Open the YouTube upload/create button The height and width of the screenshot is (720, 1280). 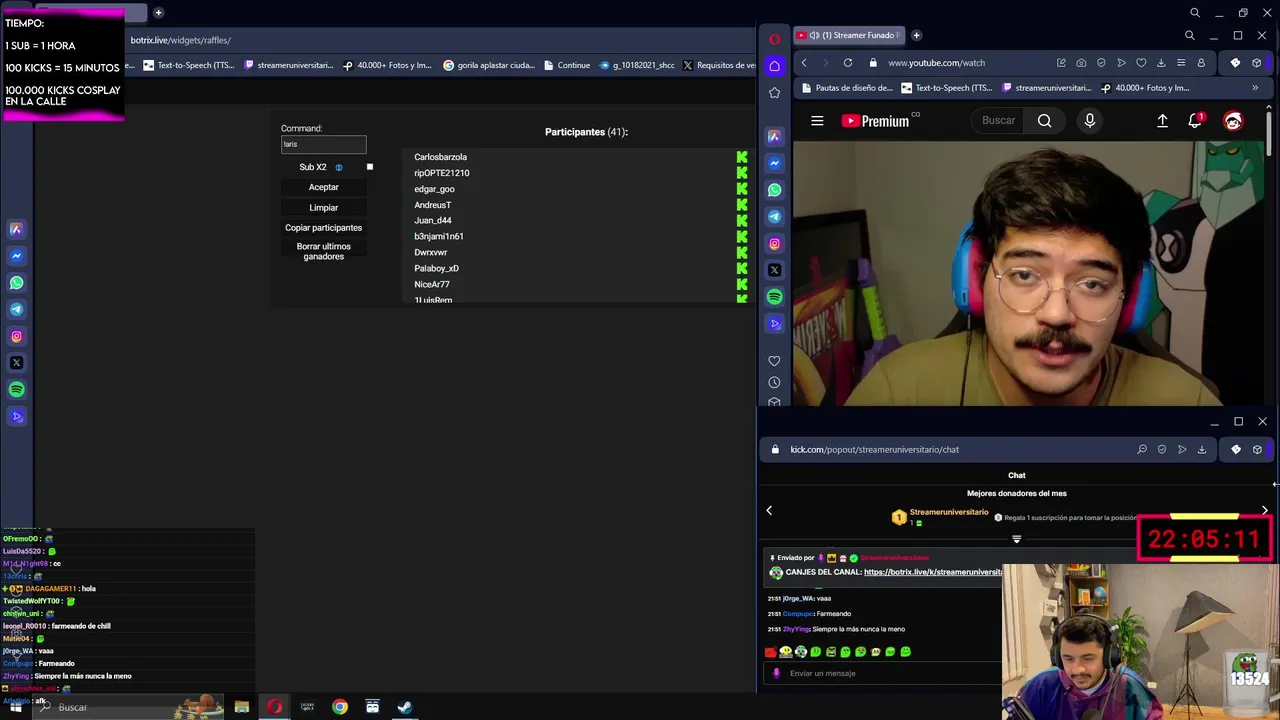tap(1162, 121)
